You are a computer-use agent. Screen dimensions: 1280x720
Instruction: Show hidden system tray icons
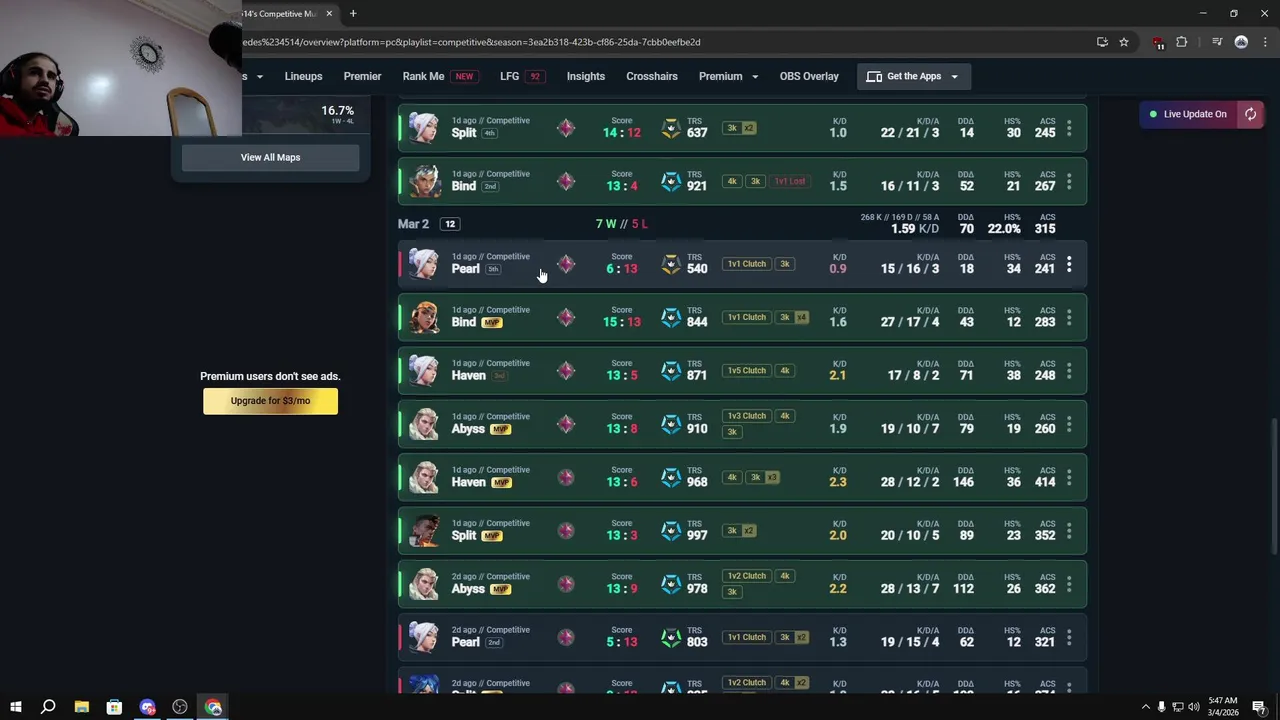[1146, 707]
